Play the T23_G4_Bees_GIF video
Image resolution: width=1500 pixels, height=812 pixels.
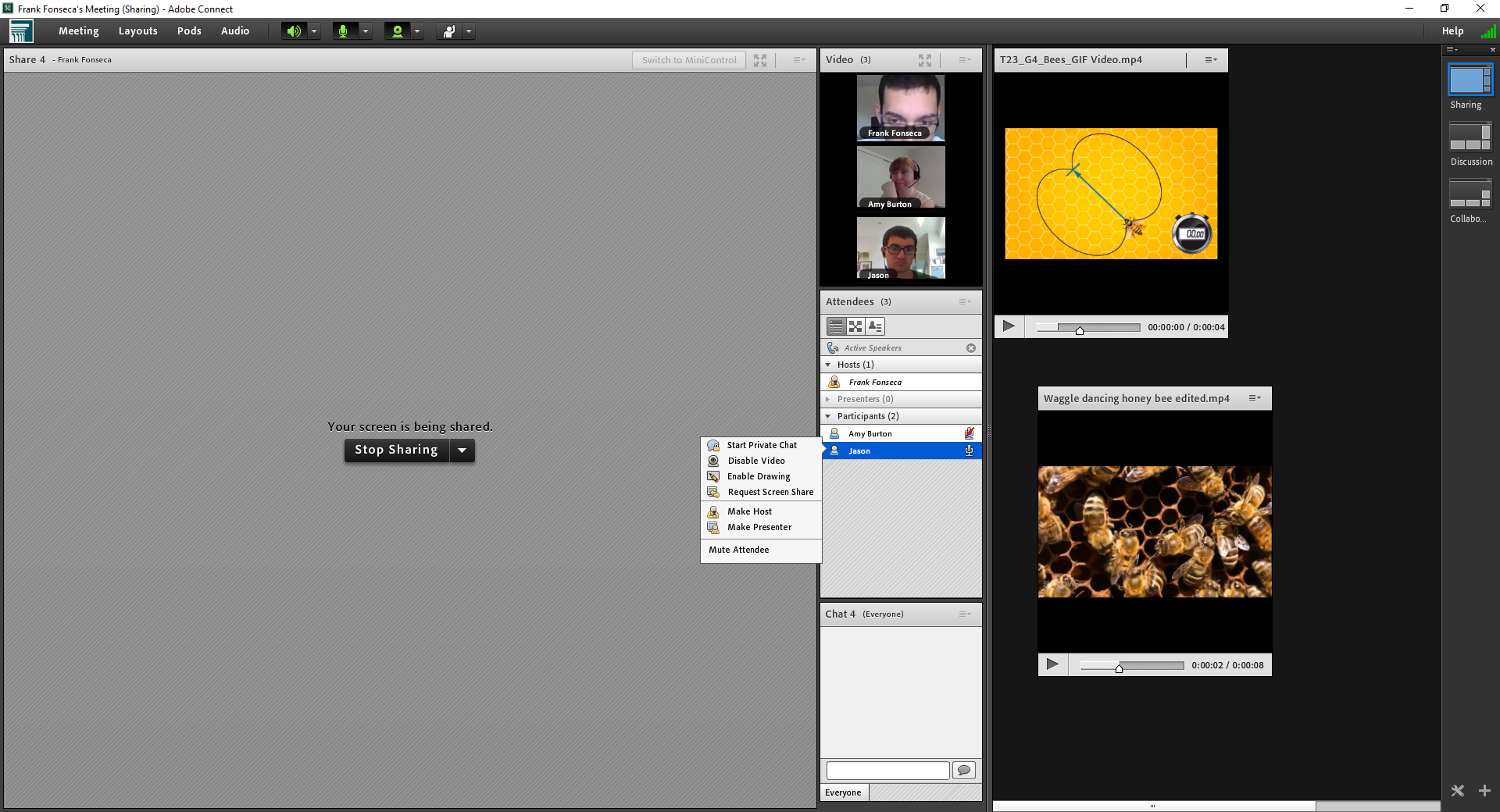tap(1009, 326)
